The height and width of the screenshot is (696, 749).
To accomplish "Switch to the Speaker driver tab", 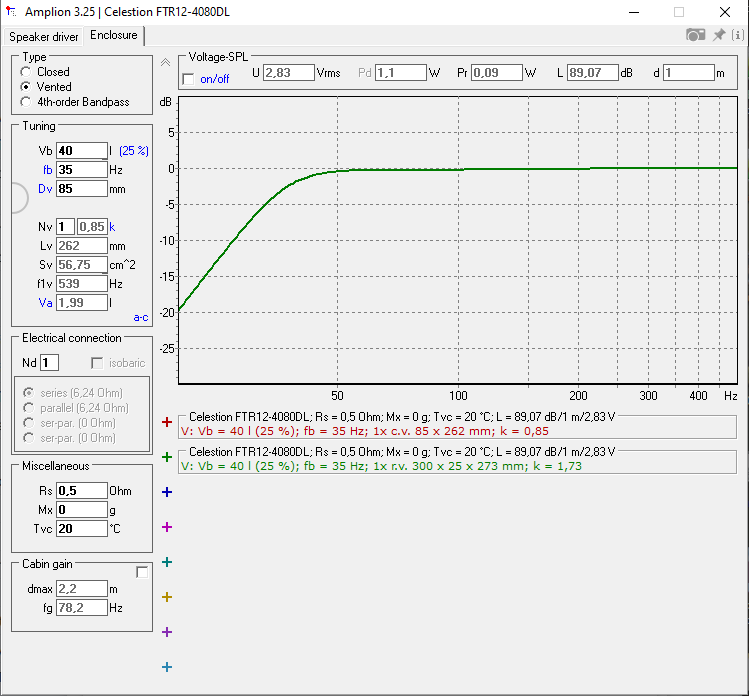I will (x=43, y=37).
